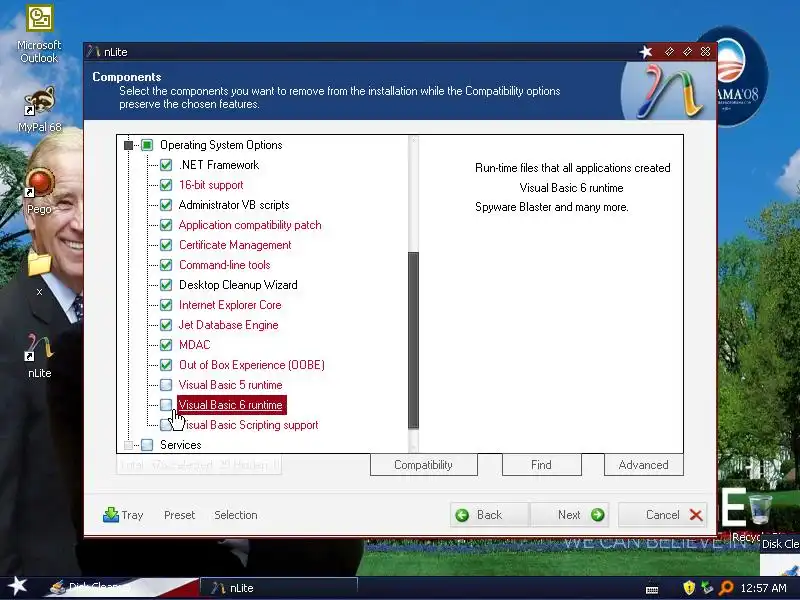Go Back to the previous page
Screen dimensions: 800x600
tap(490, 515)
